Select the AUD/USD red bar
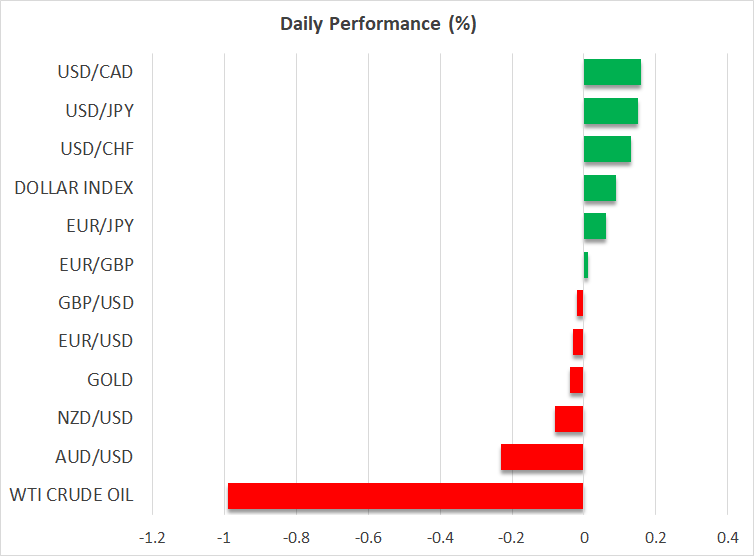This screenshot has width=754, height=556. (542, 457)
